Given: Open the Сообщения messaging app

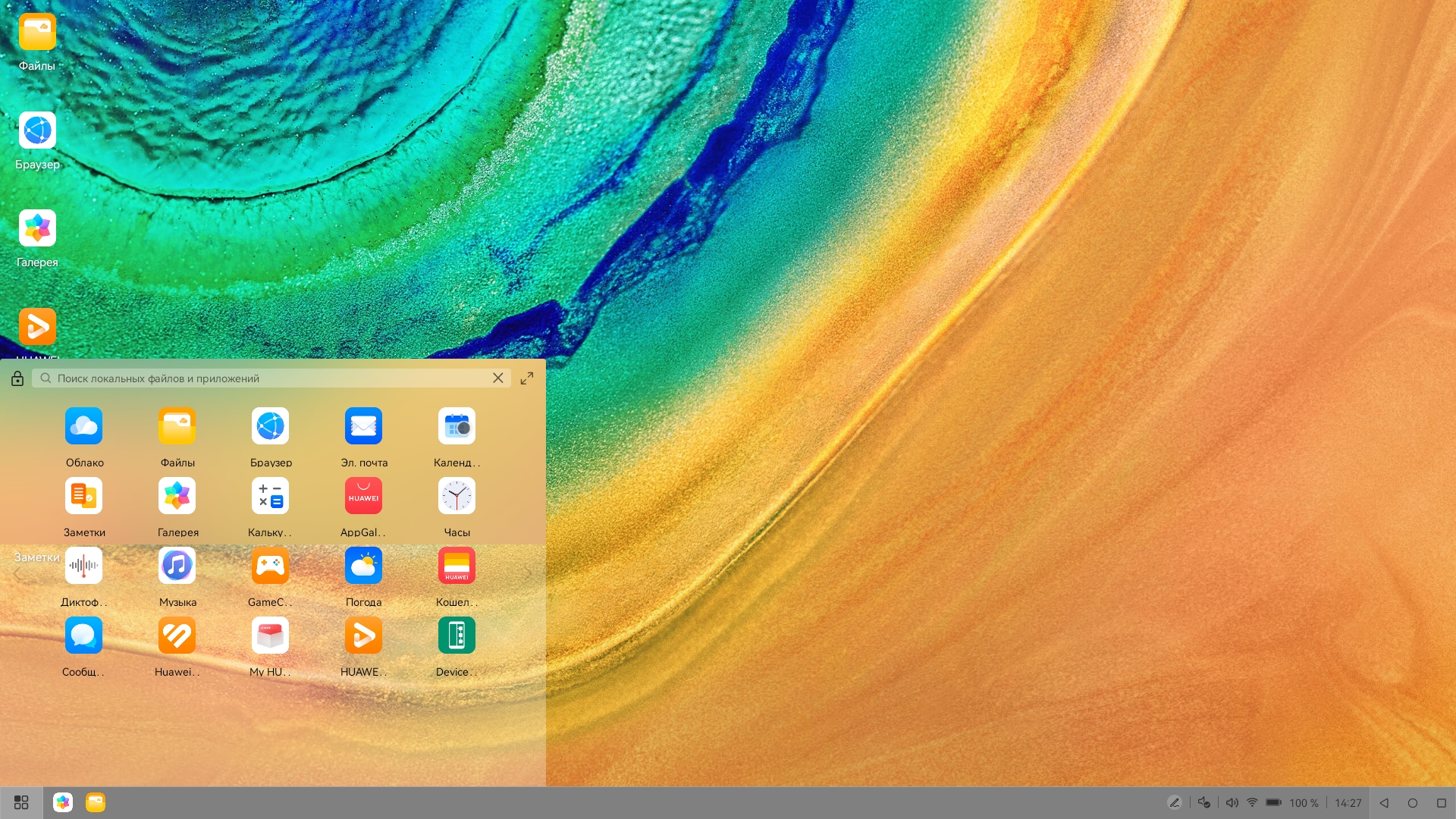Looking at the screenshot, I should (x=83, y=635).
